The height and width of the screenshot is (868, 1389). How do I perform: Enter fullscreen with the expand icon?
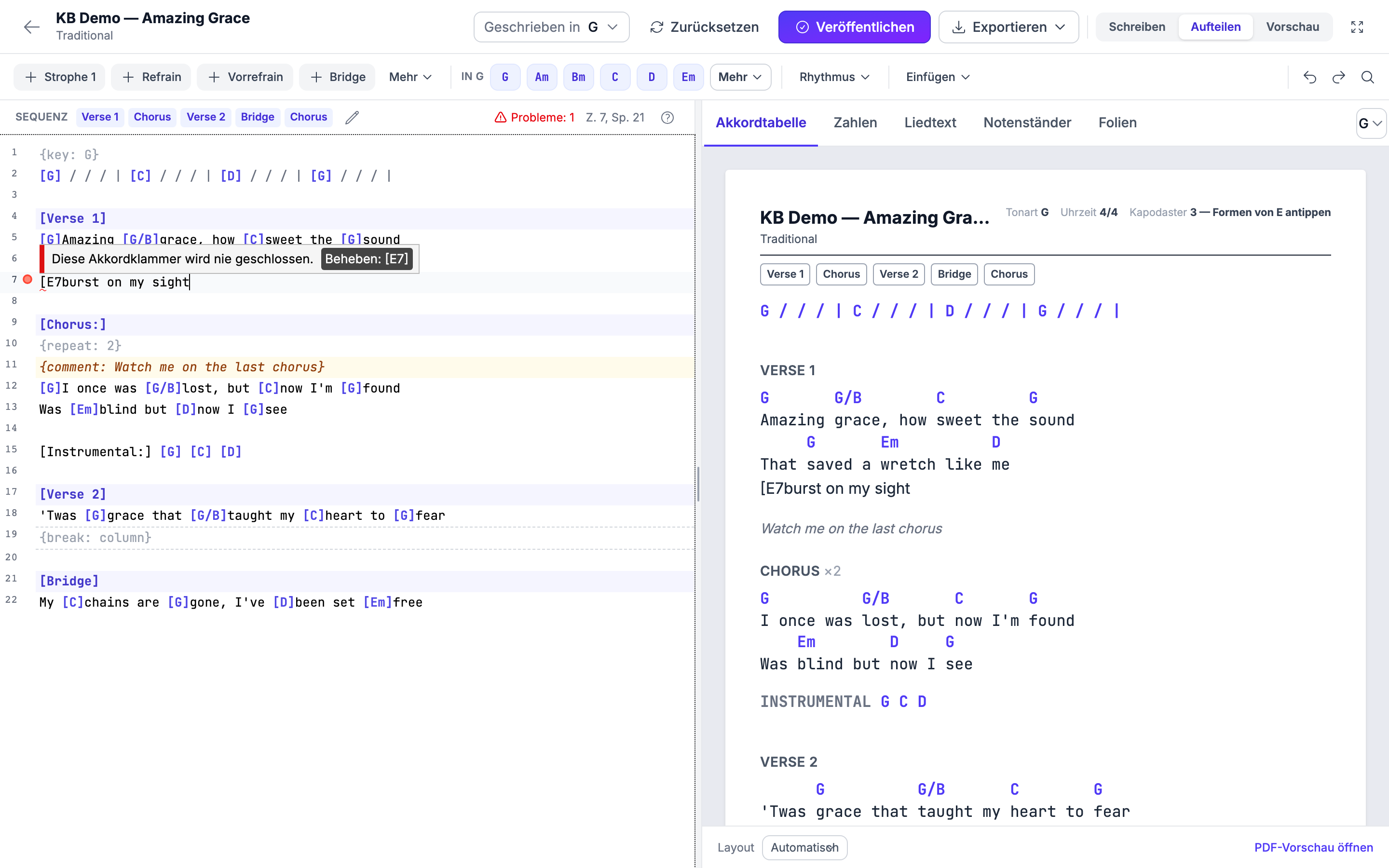pos(1357,27)
